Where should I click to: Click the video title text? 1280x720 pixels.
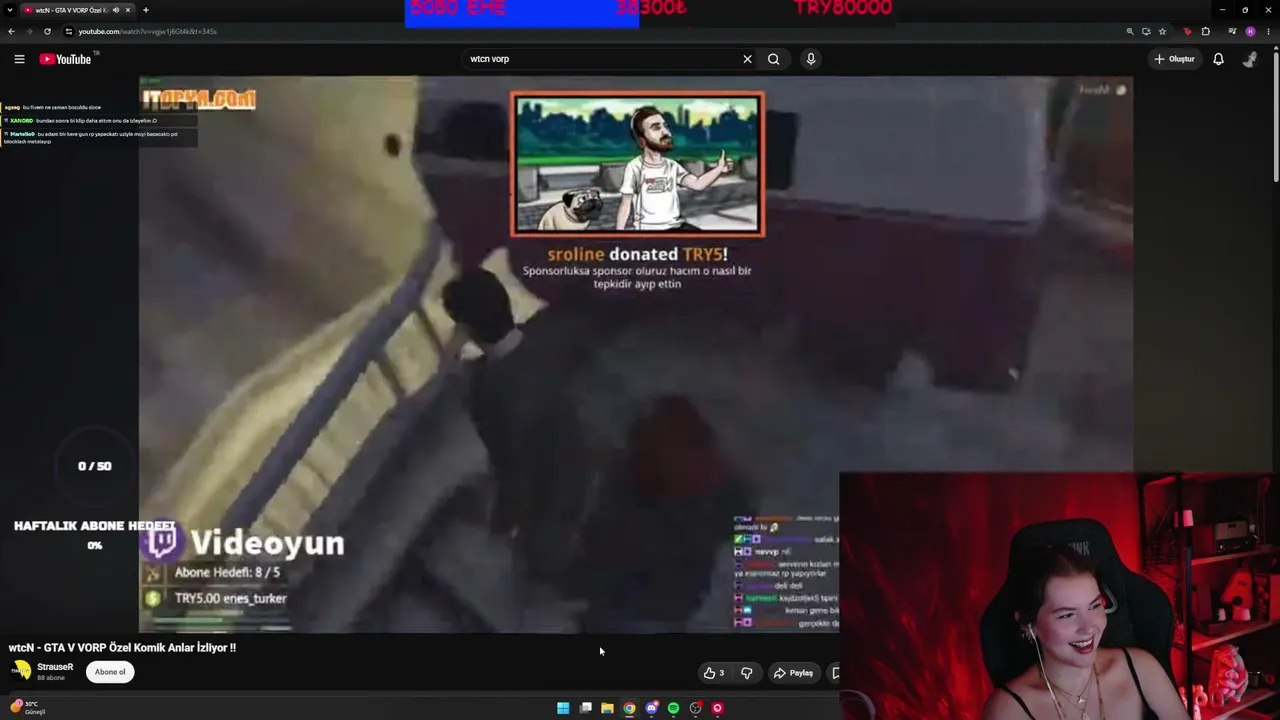click(x=122, y=647)
